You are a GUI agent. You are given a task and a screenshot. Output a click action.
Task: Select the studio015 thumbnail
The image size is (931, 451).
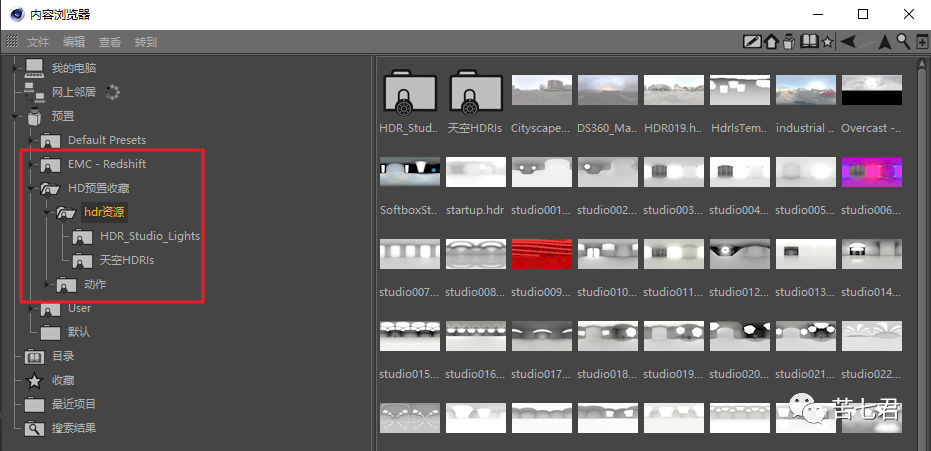[410, 336]
